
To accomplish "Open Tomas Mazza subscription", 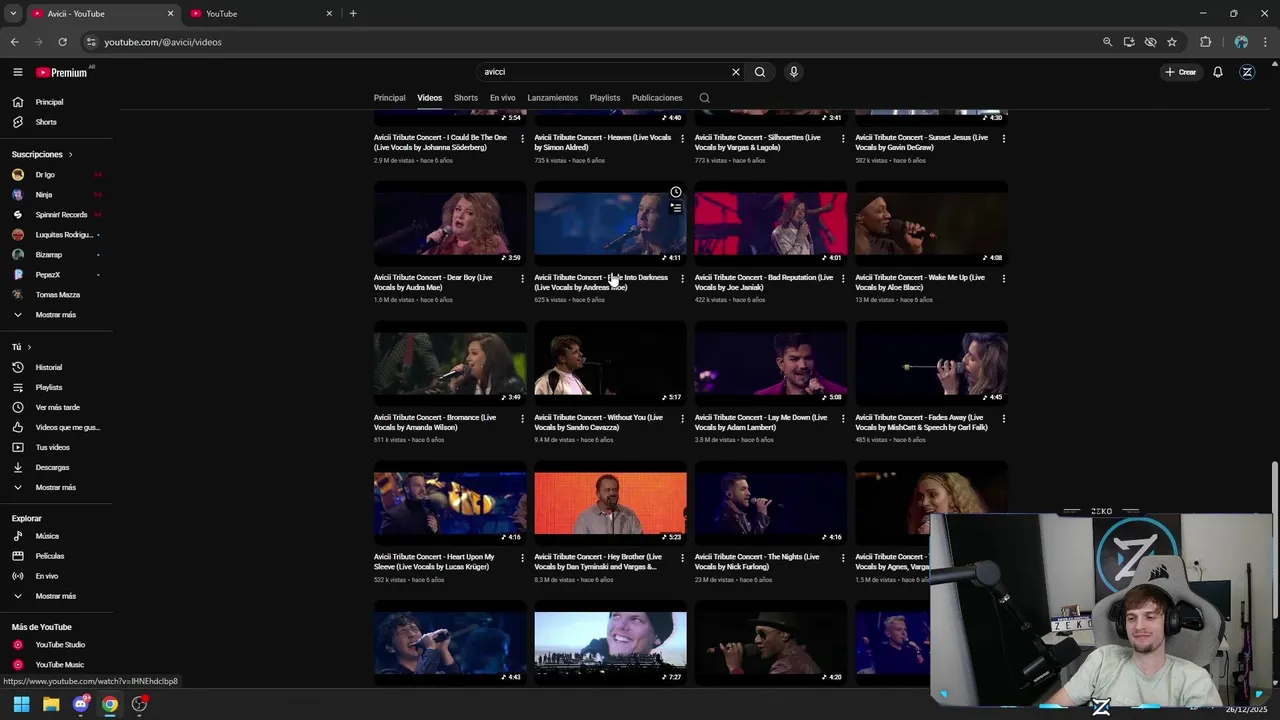I will (x=56, y=295).
